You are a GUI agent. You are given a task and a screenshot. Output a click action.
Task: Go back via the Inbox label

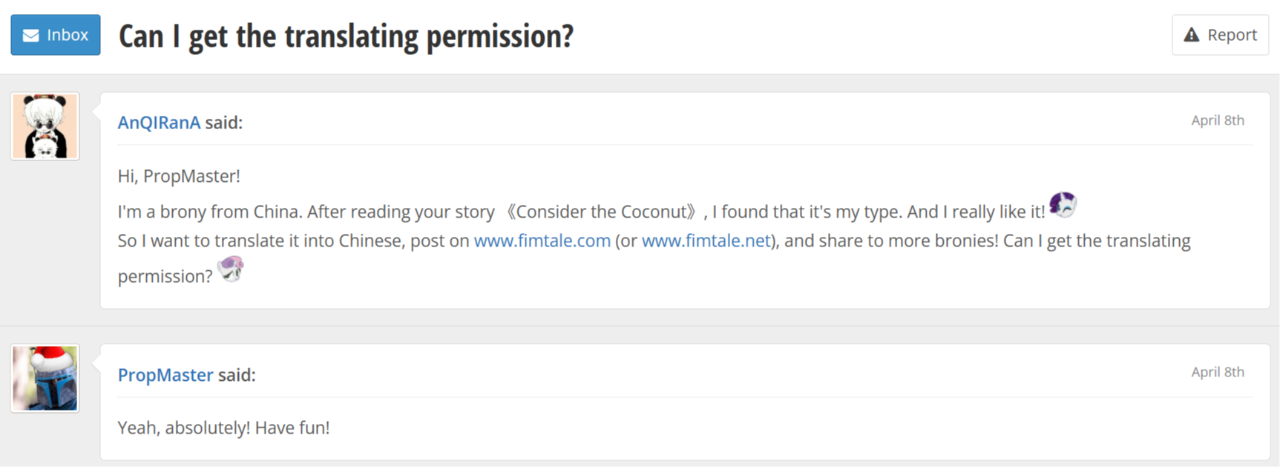pyautogui.click(x=68, y=35)
